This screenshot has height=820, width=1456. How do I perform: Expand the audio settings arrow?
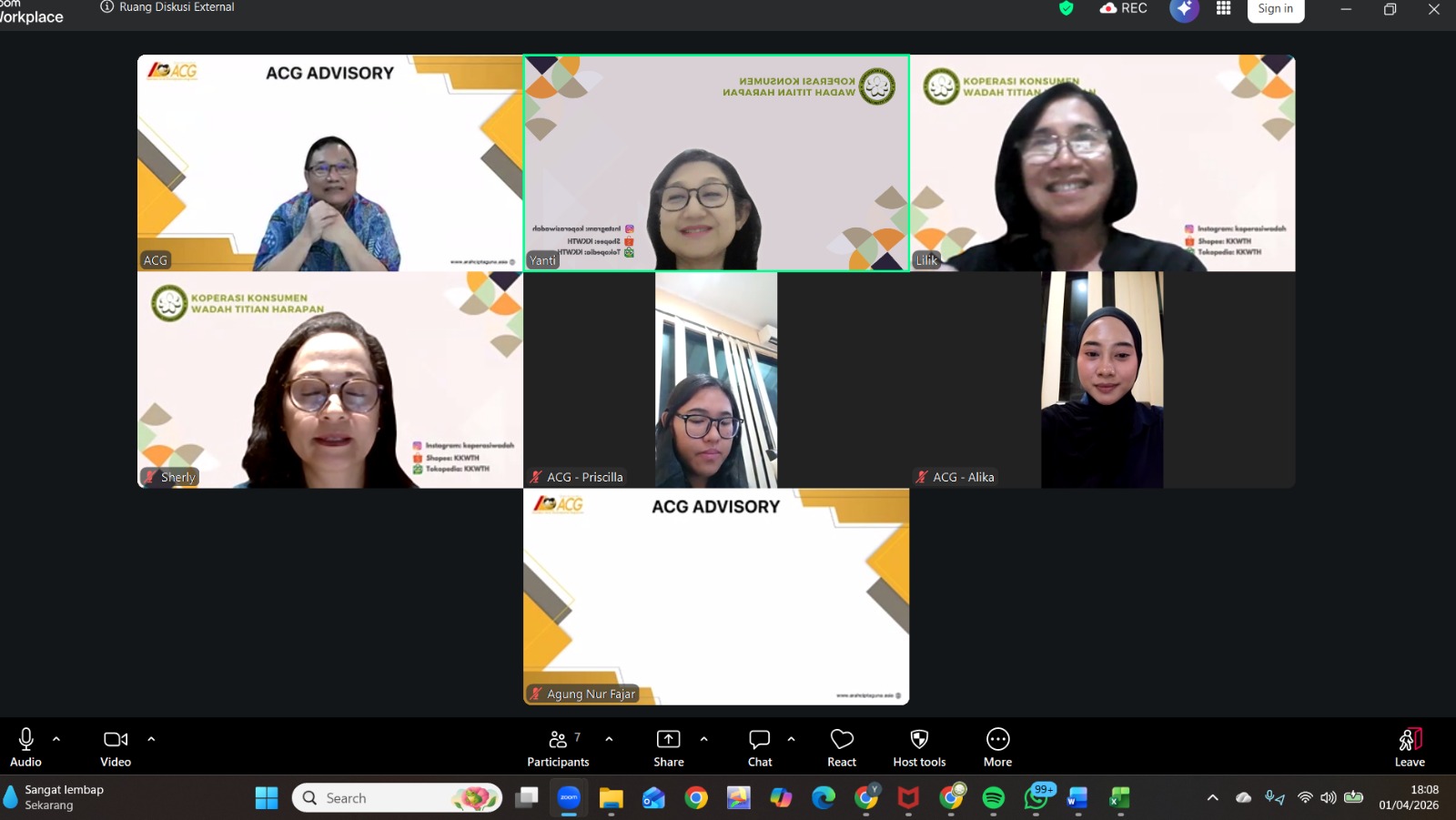(56, 739)
